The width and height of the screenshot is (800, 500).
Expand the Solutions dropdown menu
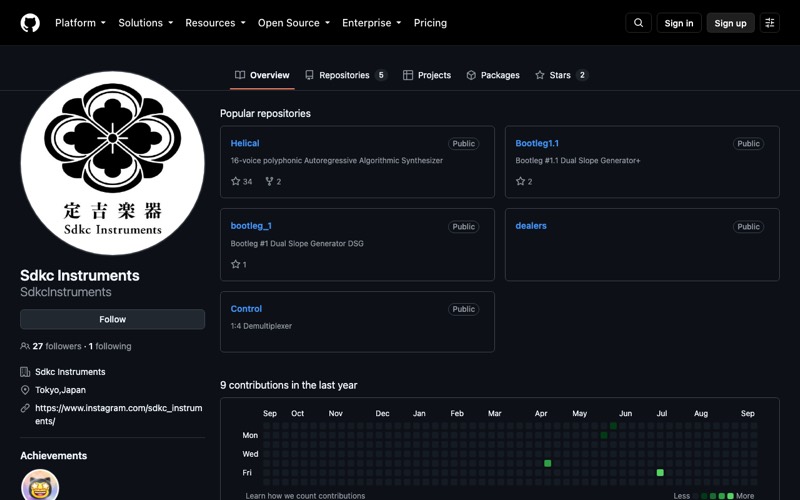tap(146, 23)
